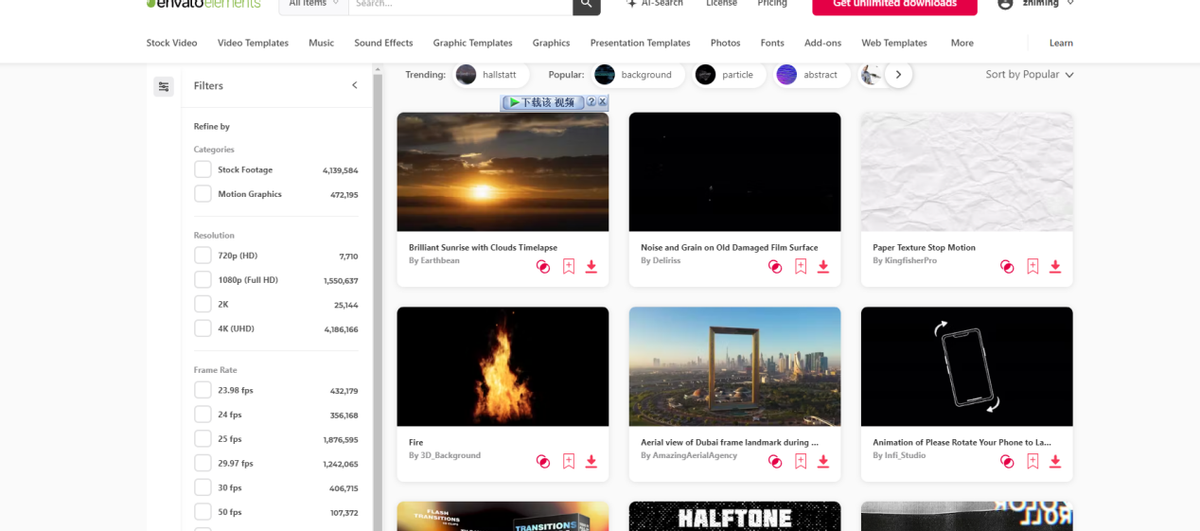Open Stock Video category
Viewport: 1200px width, 531px height.
tap(172, 43)
